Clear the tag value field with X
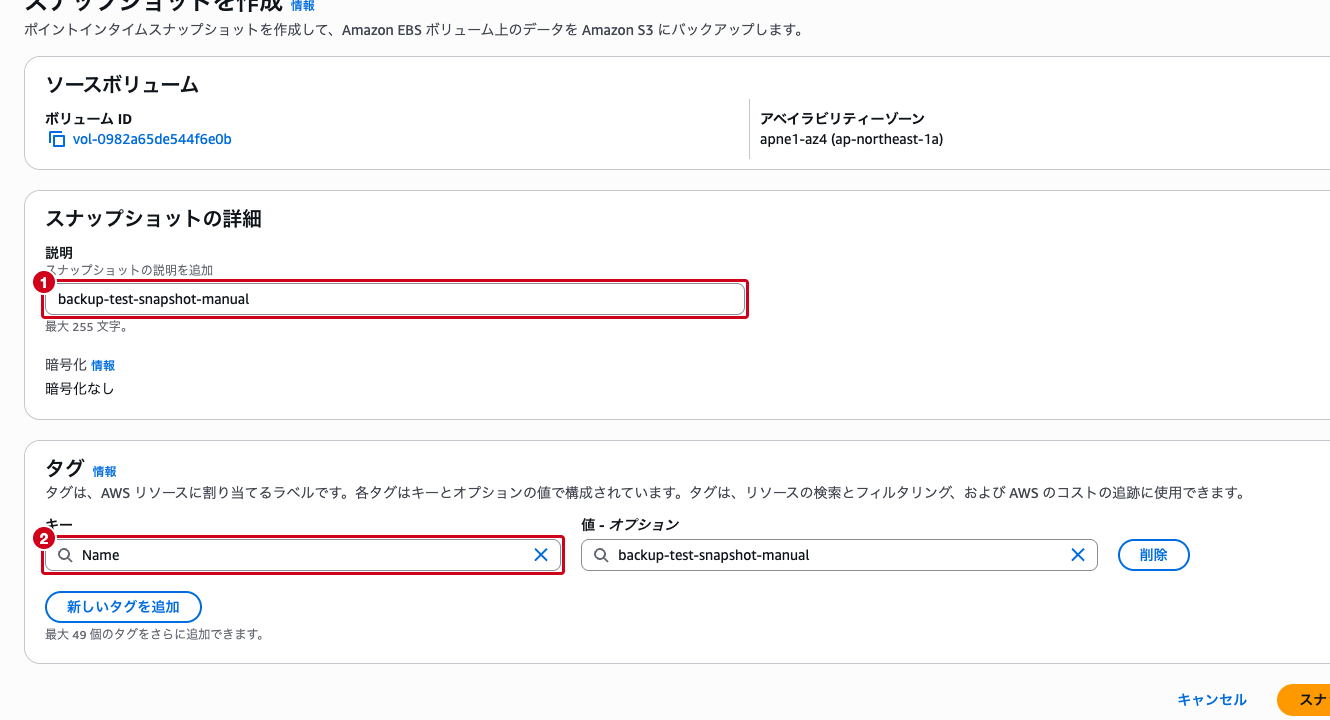The image size is (1330, 720). pyautogui.click(x=1078, y=555)
